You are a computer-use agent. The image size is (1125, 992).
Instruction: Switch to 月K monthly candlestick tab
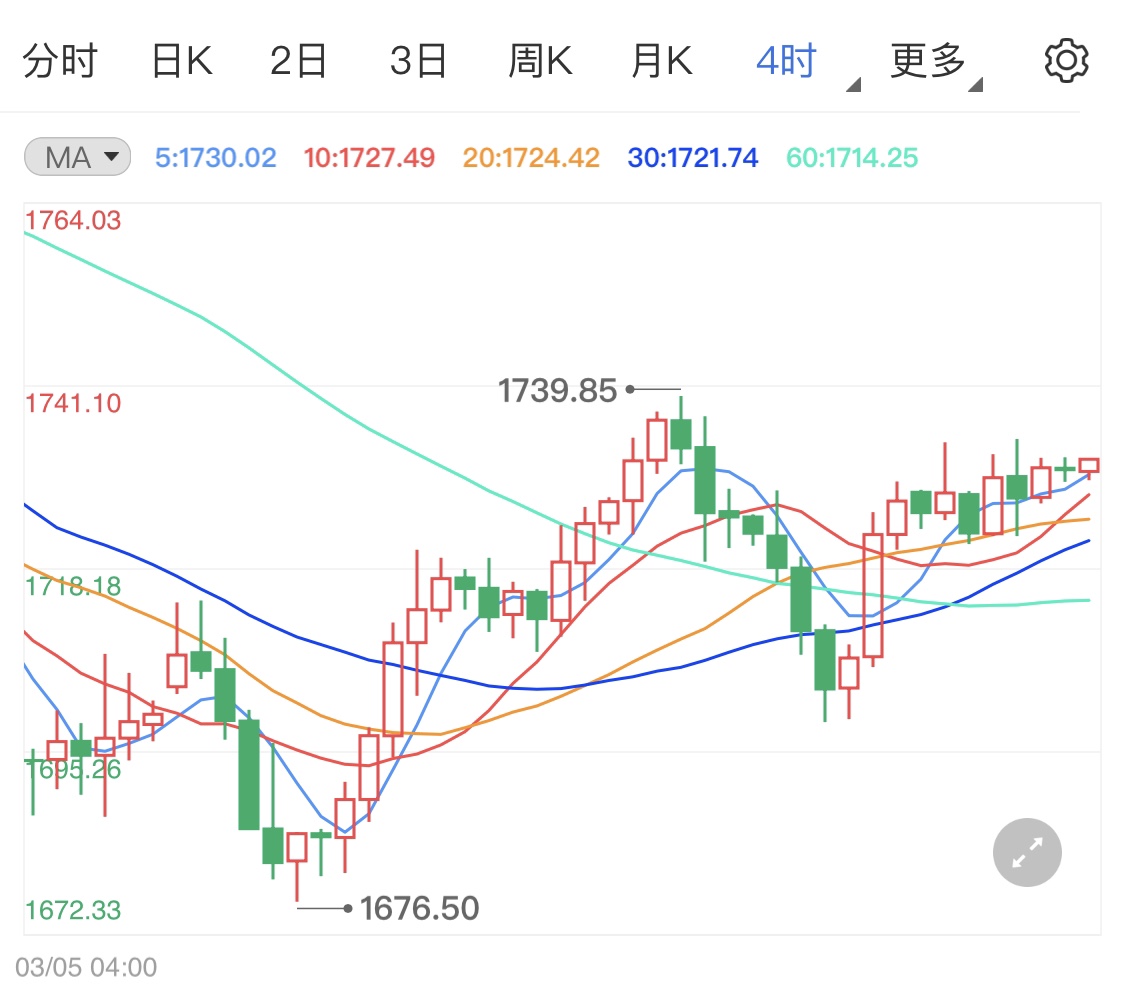(x=661, y=61)
